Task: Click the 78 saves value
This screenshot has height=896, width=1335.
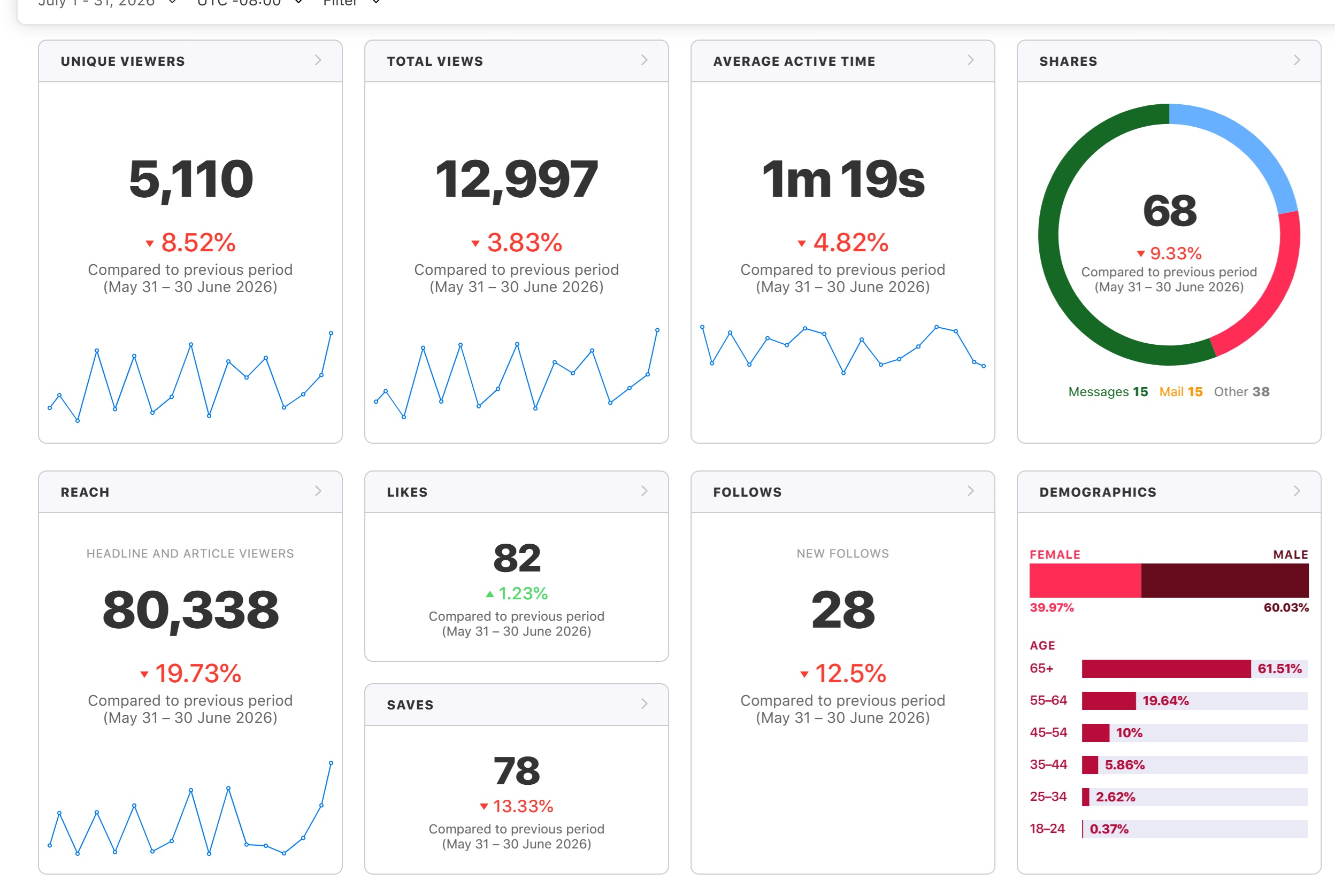Action: click(x=517, y=771)
